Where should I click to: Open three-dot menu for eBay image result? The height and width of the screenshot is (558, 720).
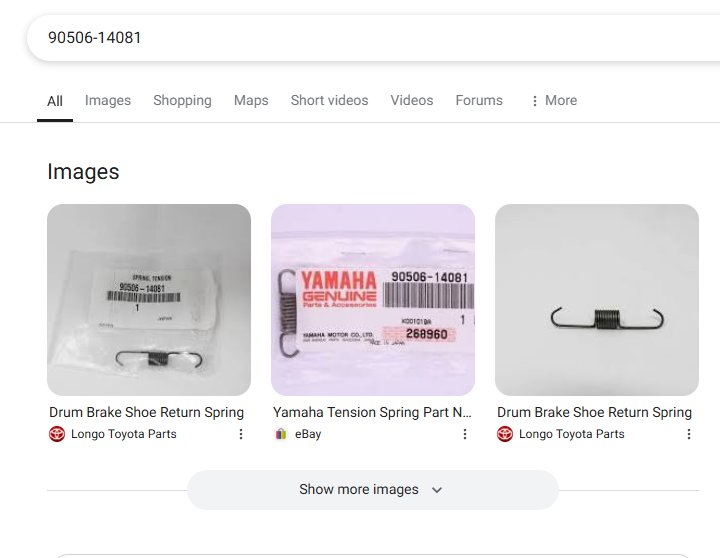[x=465, y=434]
